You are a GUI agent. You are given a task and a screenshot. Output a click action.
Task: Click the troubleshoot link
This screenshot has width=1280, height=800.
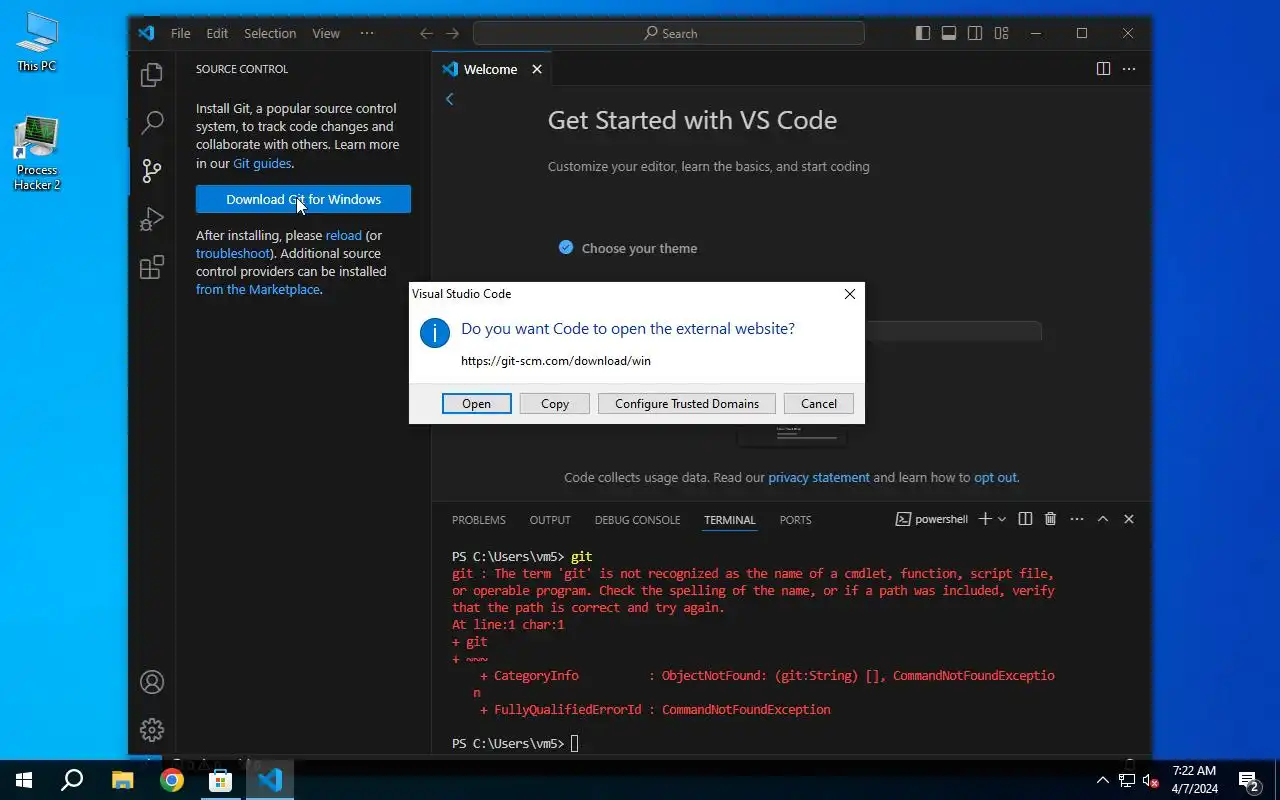tap(233, 253)
